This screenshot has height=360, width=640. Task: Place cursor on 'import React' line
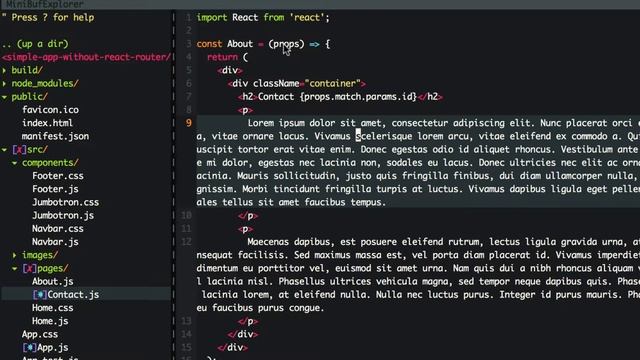[x=263, y=18]
